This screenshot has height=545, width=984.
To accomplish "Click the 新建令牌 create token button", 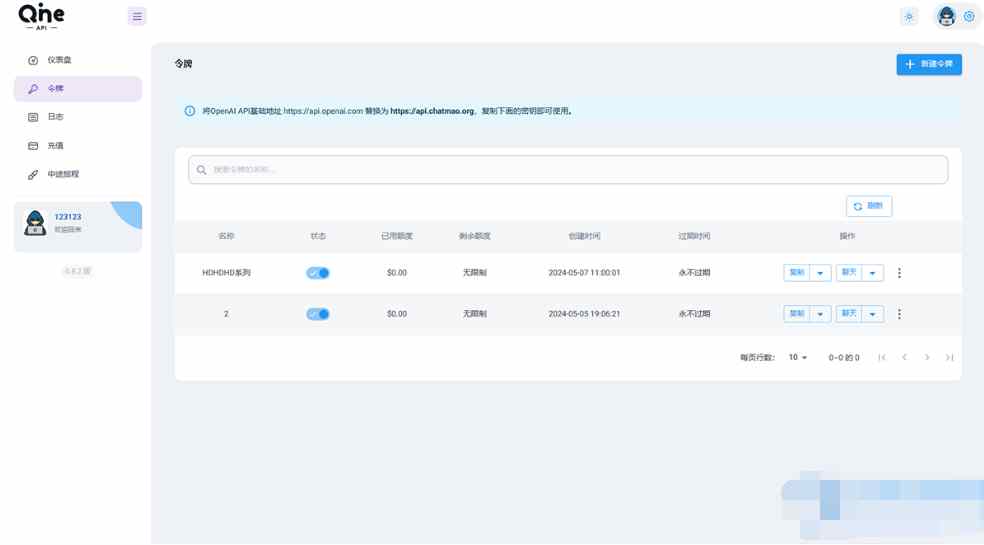I will point(929,64).
